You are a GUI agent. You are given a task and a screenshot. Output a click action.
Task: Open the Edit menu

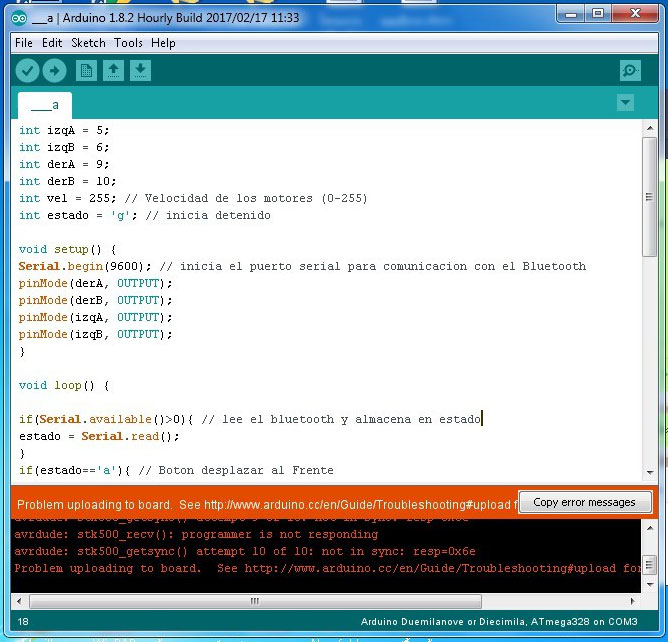(52, 43)
